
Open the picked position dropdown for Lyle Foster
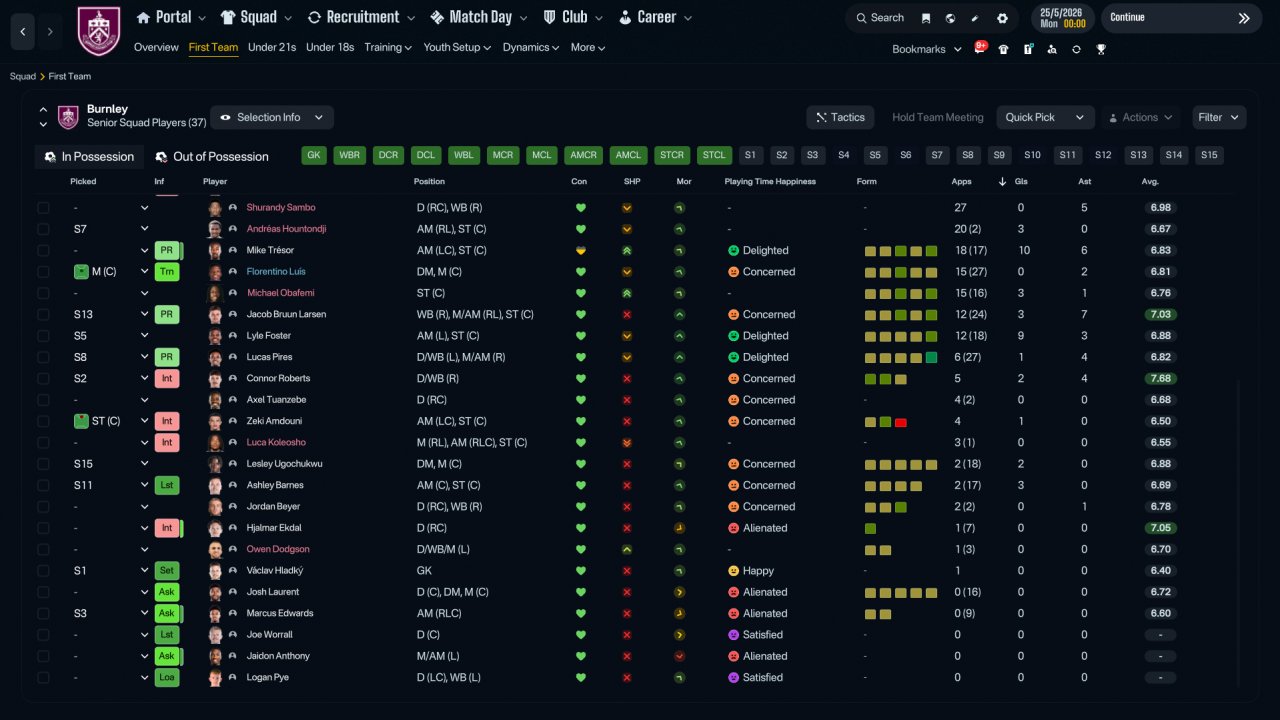pos(144,336)
